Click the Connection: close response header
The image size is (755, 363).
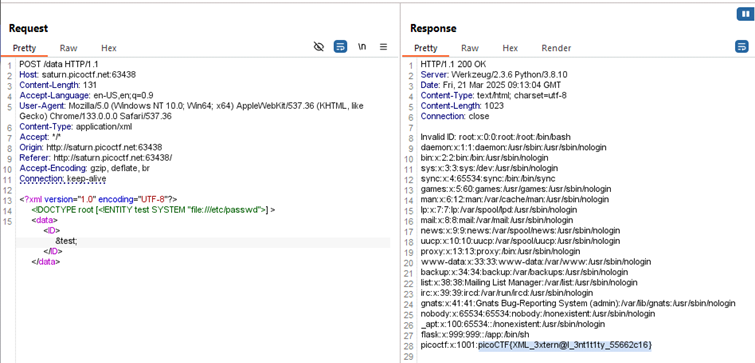455,116
